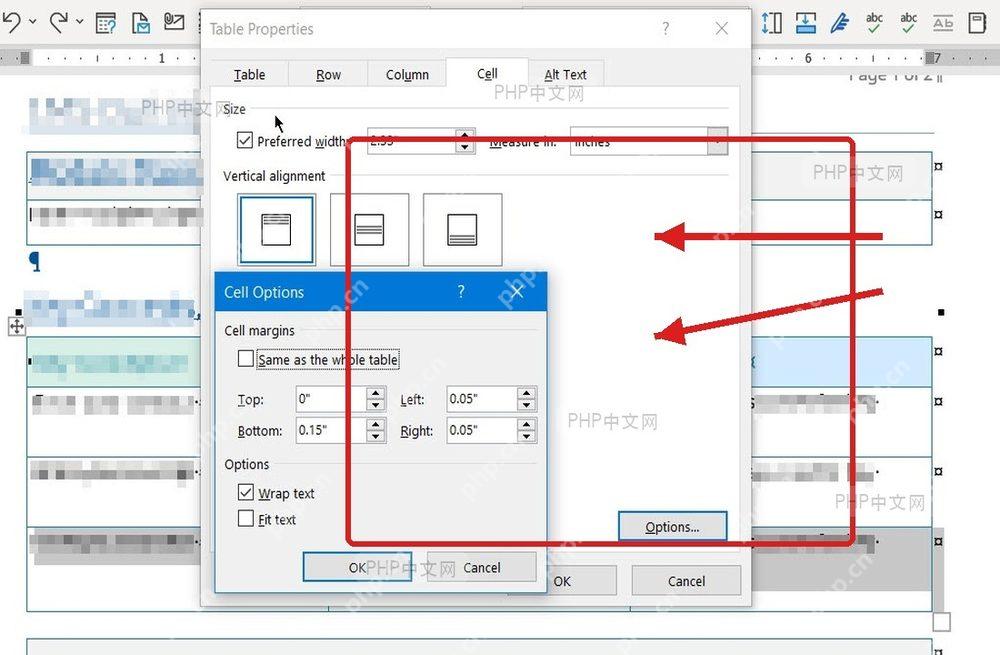Image resolution: width=1000 pixels, height=655 pixels.
Task: Increase Preferred width with up spinner
Action: tap(465, 135)
